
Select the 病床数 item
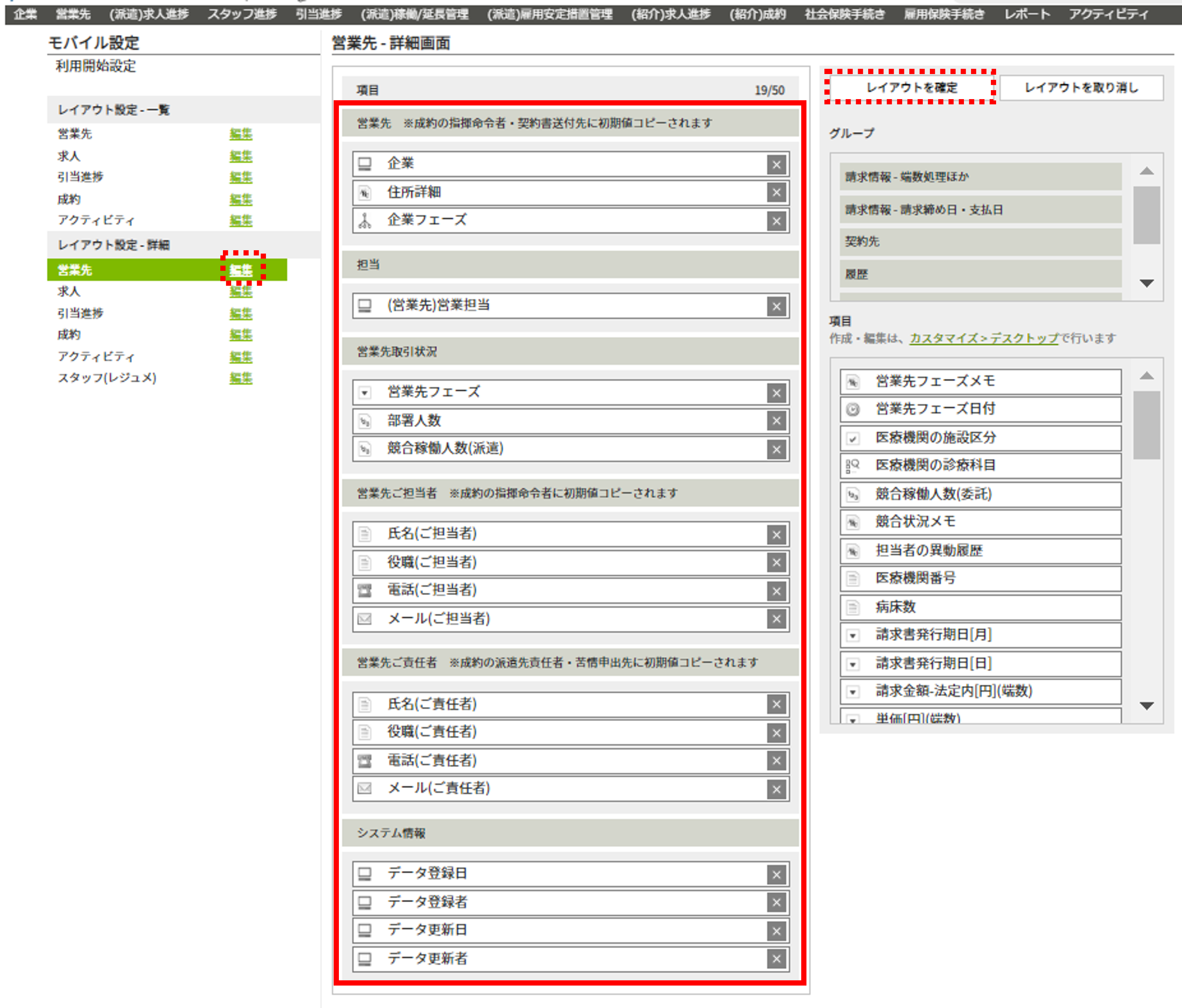pos(980,607)
